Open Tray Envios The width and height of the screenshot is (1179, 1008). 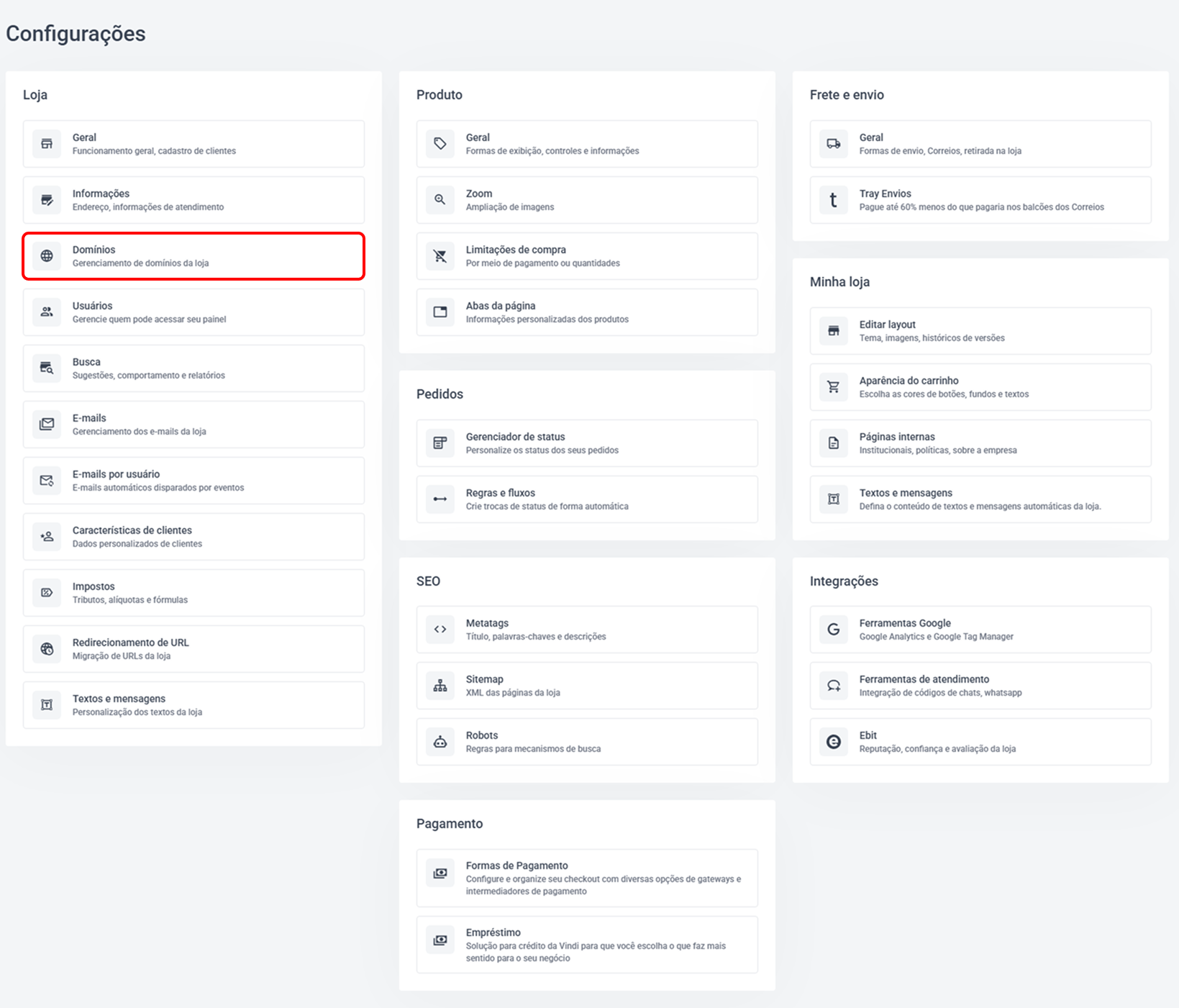(980, 200)
